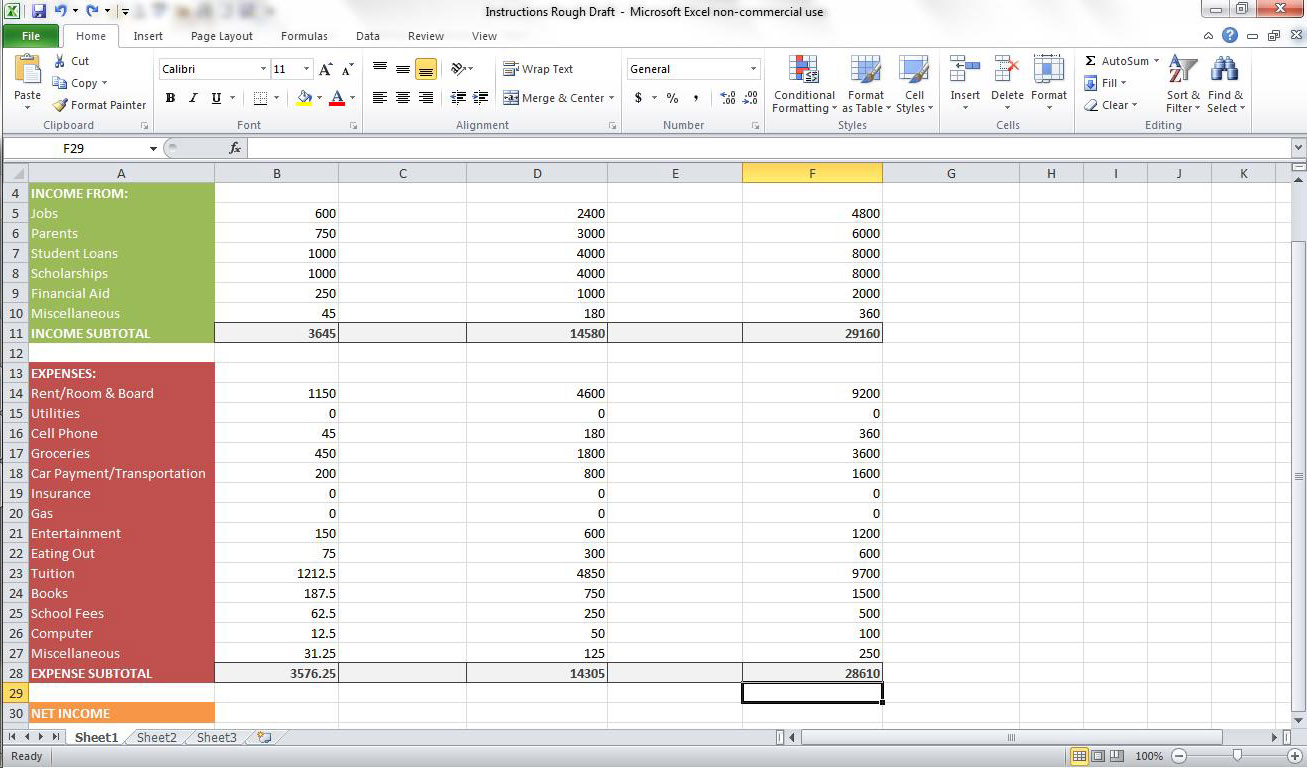
Task: Click the Format cells button
Action: click(1049, 84)
